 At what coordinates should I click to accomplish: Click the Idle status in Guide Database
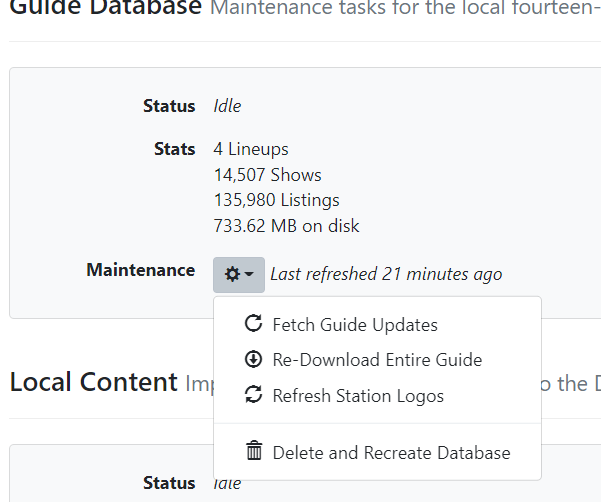pyautogui.click(x=227, y=106)
